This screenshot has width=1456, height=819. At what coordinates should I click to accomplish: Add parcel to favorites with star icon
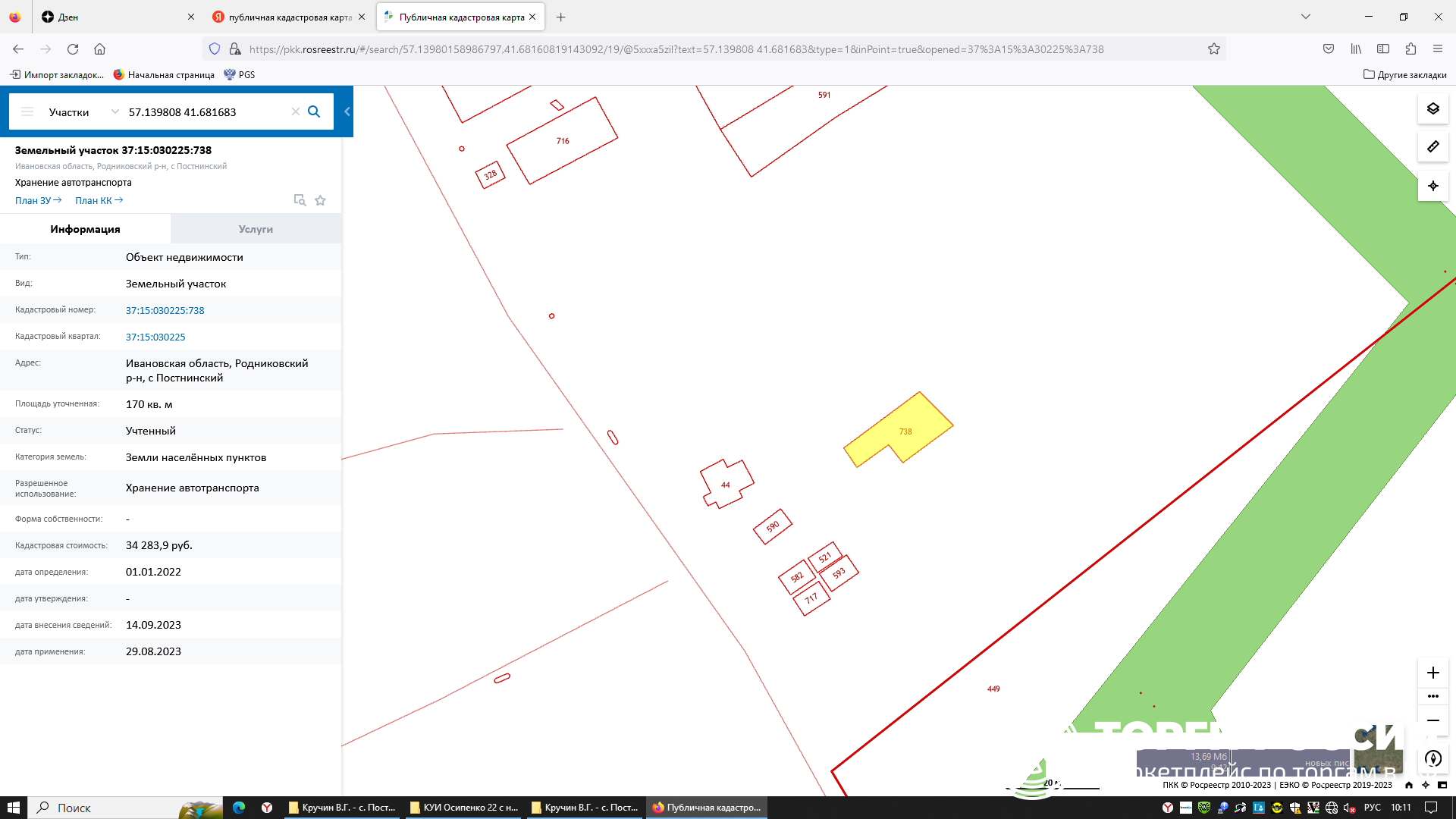pos(320,200)
